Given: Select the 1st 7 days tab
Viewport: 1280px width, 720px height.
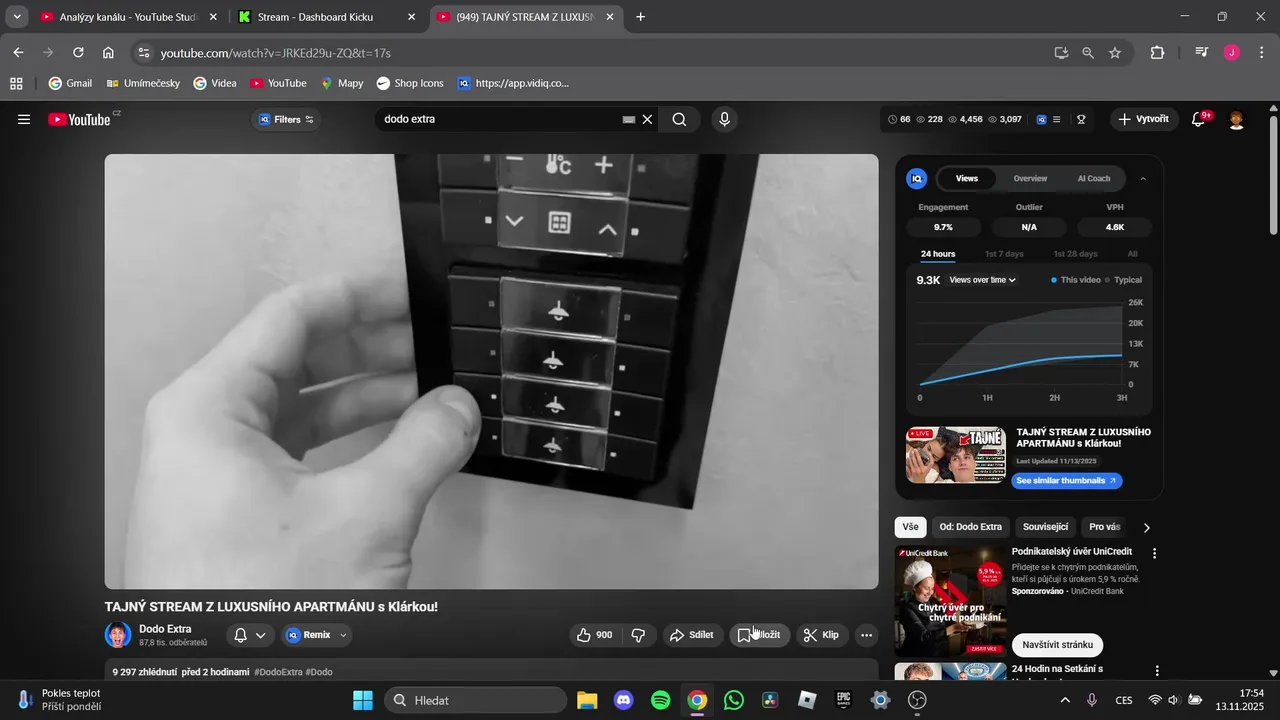Looking at the screenshot, I should (1004, 254).
